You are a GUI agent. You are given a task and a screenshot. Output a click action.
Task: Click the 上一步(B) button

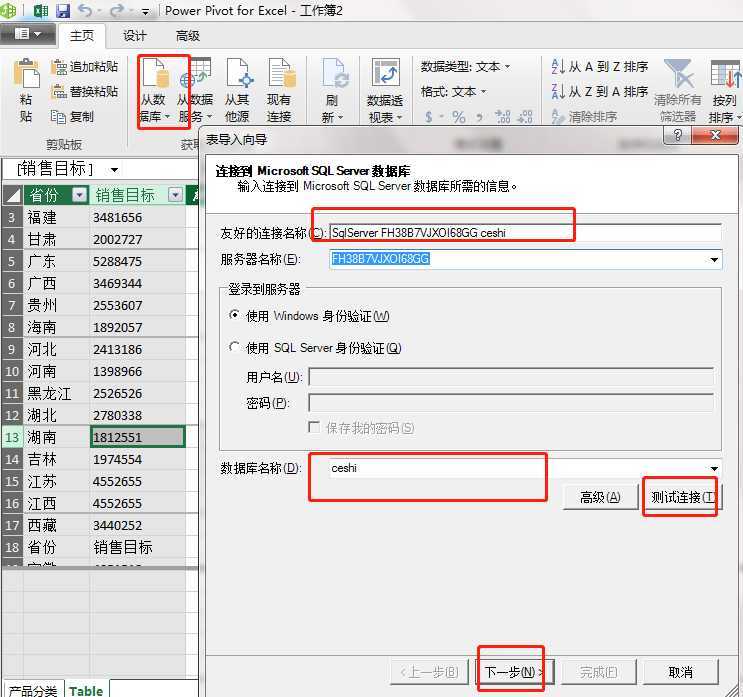(x=429, y=672)
